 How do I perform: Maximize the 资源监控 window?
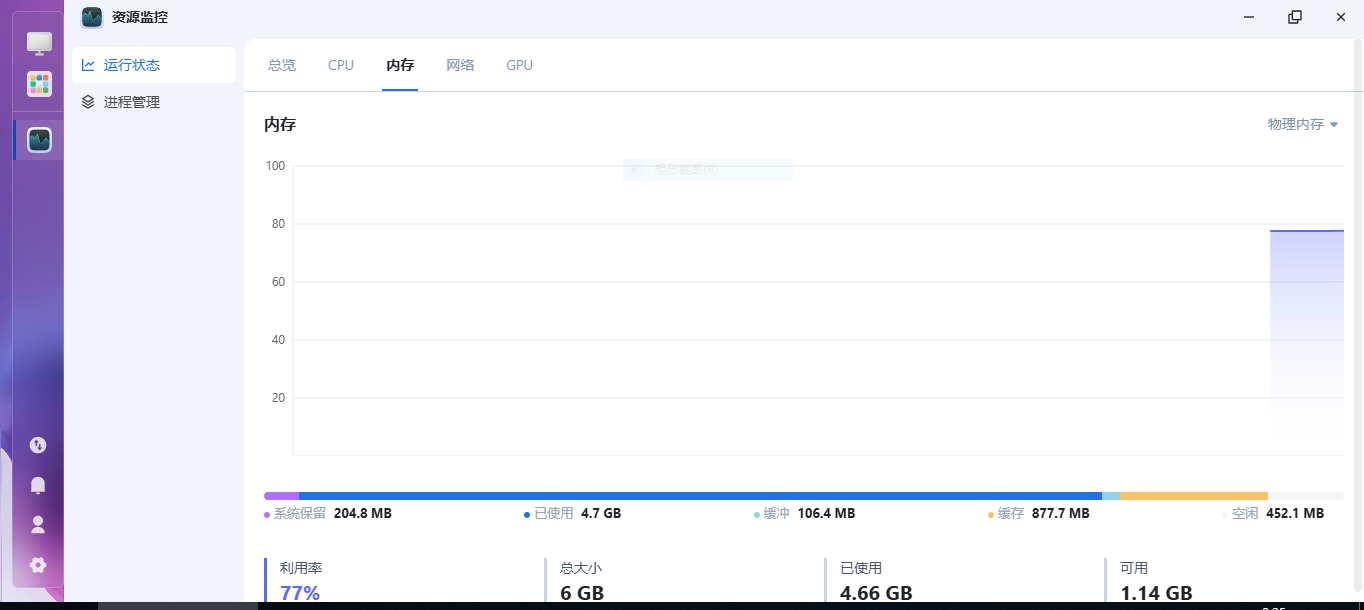(x=1295, y=17)
